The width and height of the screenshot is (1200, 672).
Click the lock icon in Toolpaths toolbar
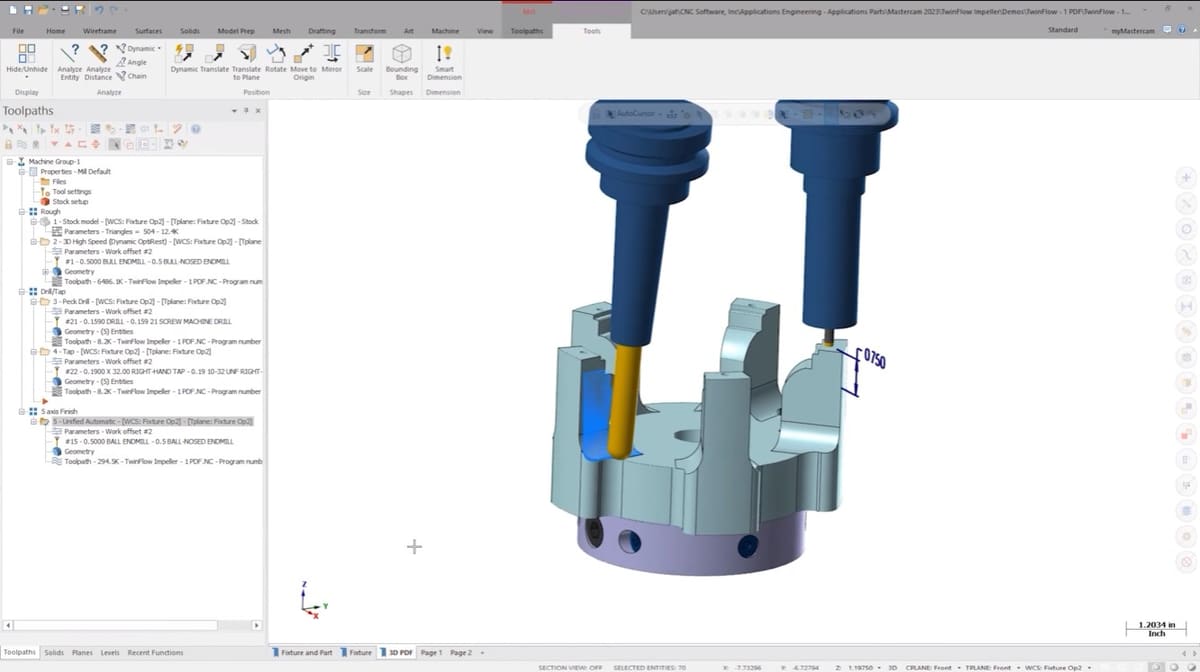8,144
